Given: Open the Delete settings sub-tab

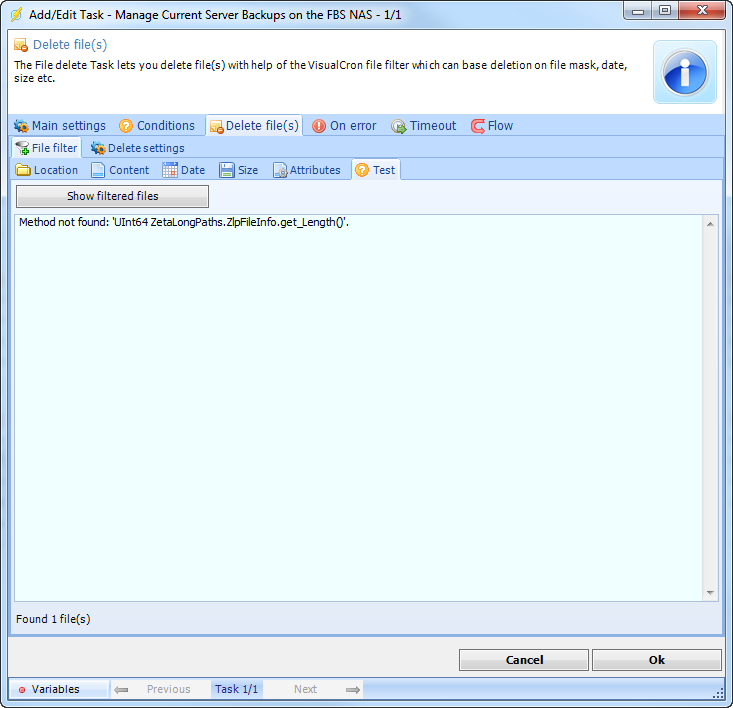Looking at the screenshot, I should point(137,148).
